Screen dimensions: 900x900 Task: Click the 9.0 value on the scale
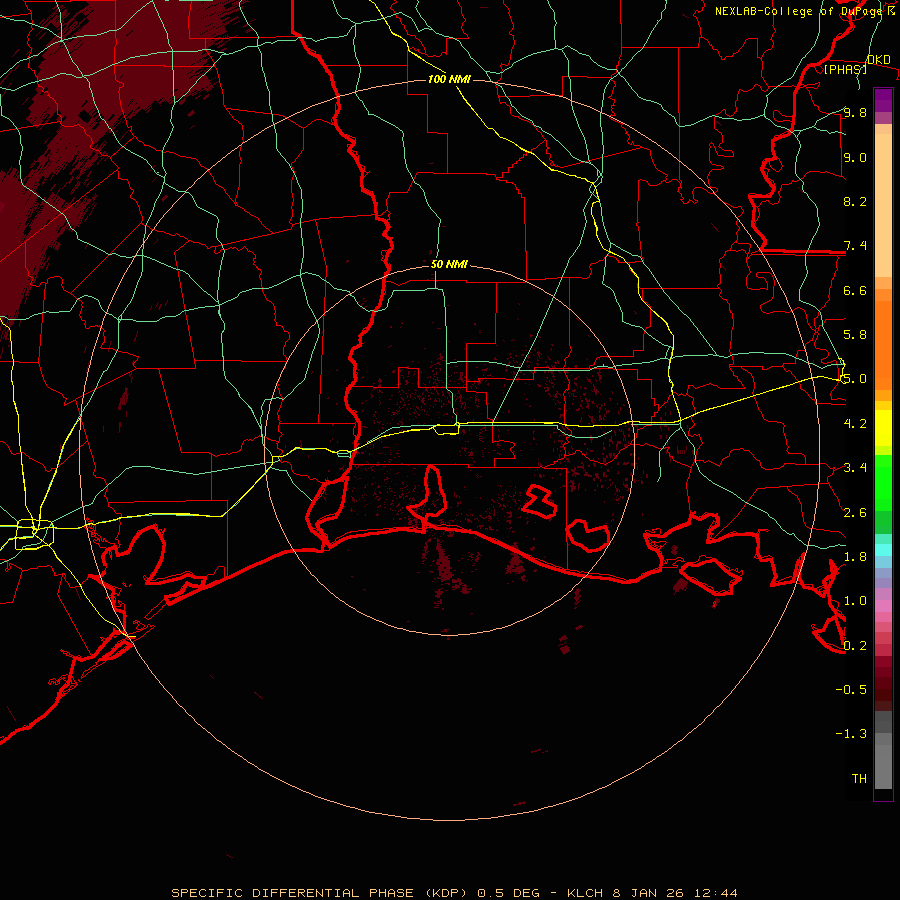(x=855, y=157)
